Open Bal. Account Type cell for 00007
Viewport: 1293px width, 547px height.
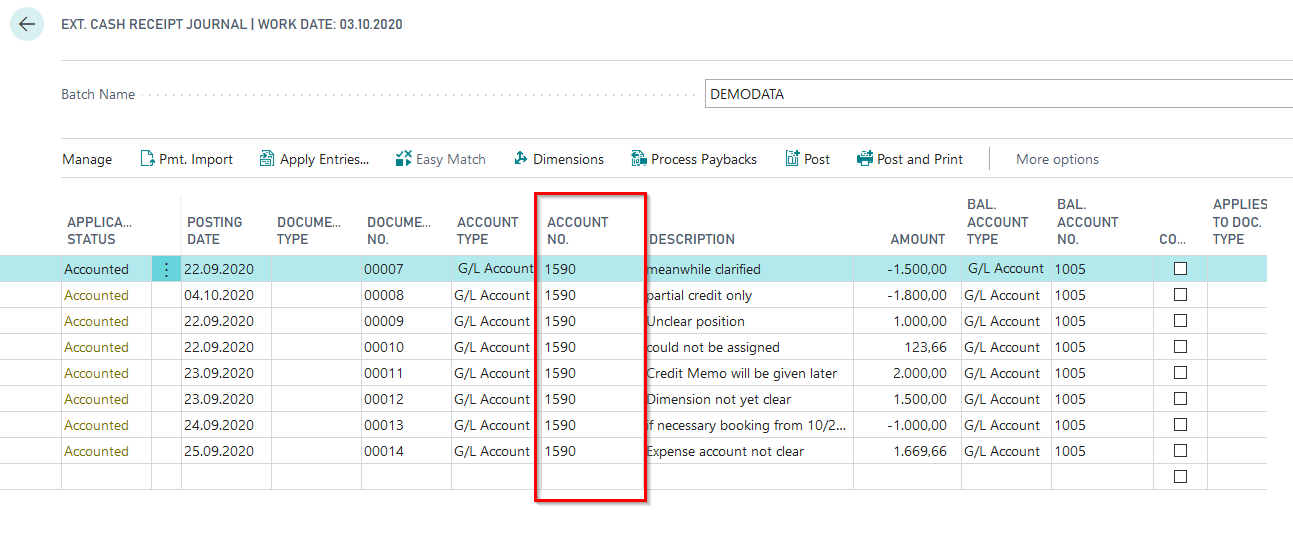click(x=1005, y=269)
